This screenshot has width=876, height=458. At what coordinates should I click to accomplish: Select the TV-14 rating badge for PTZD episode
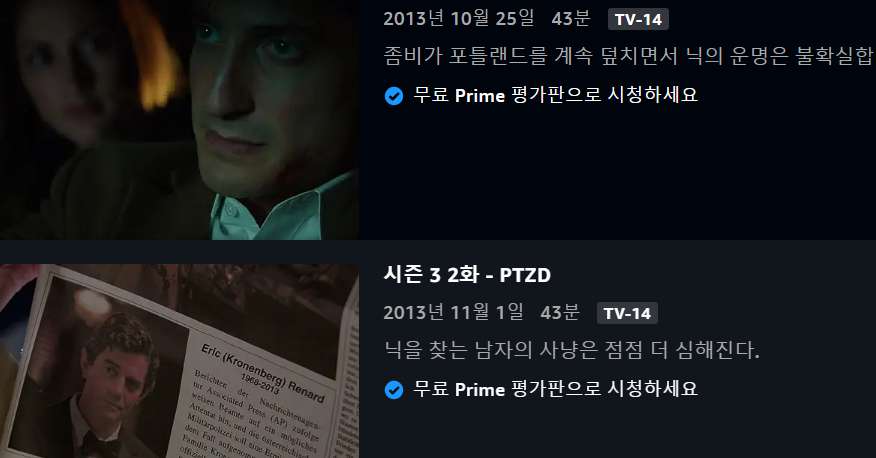click(627, 313)
